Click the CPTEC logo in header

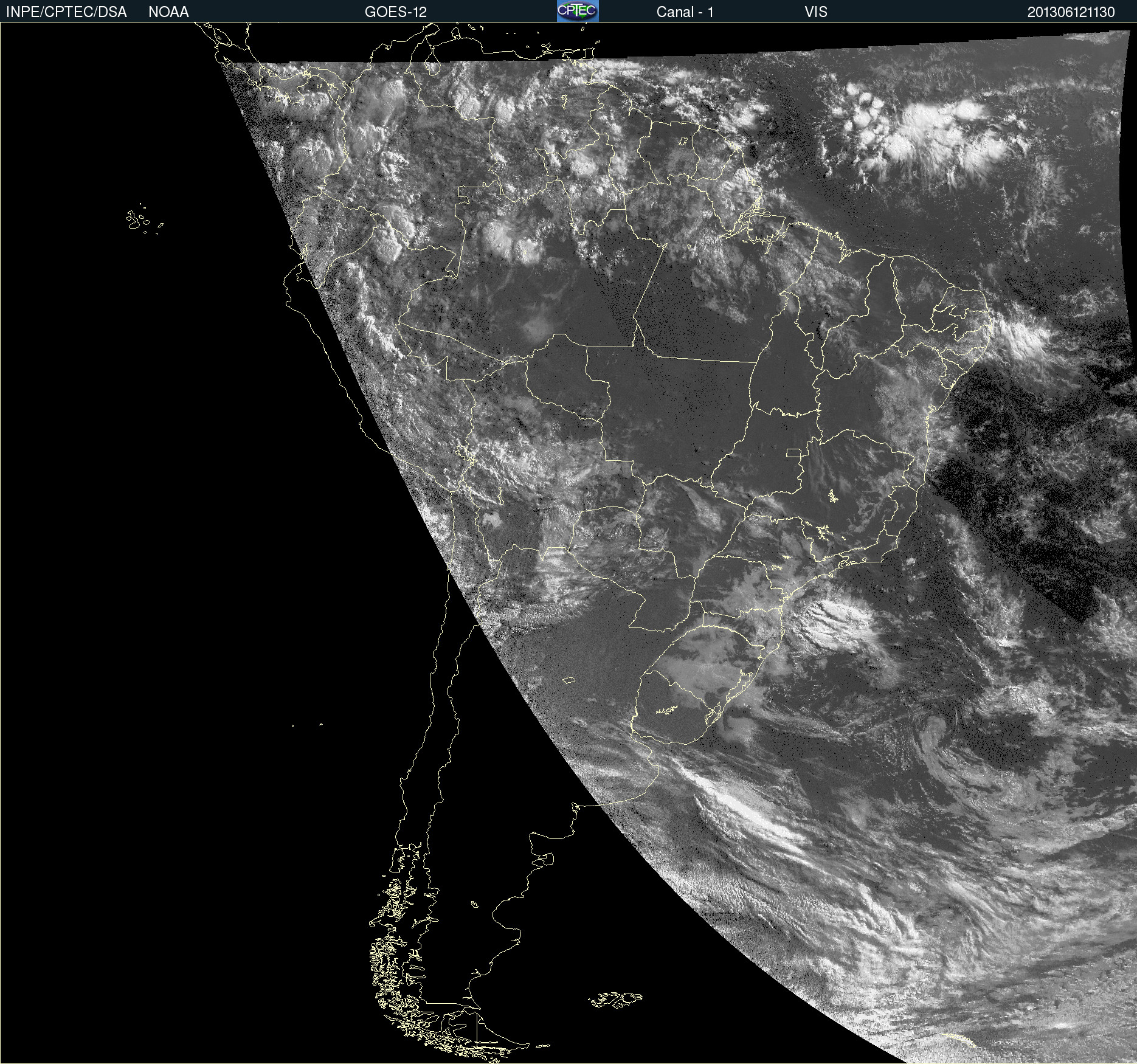click(578, 11)
